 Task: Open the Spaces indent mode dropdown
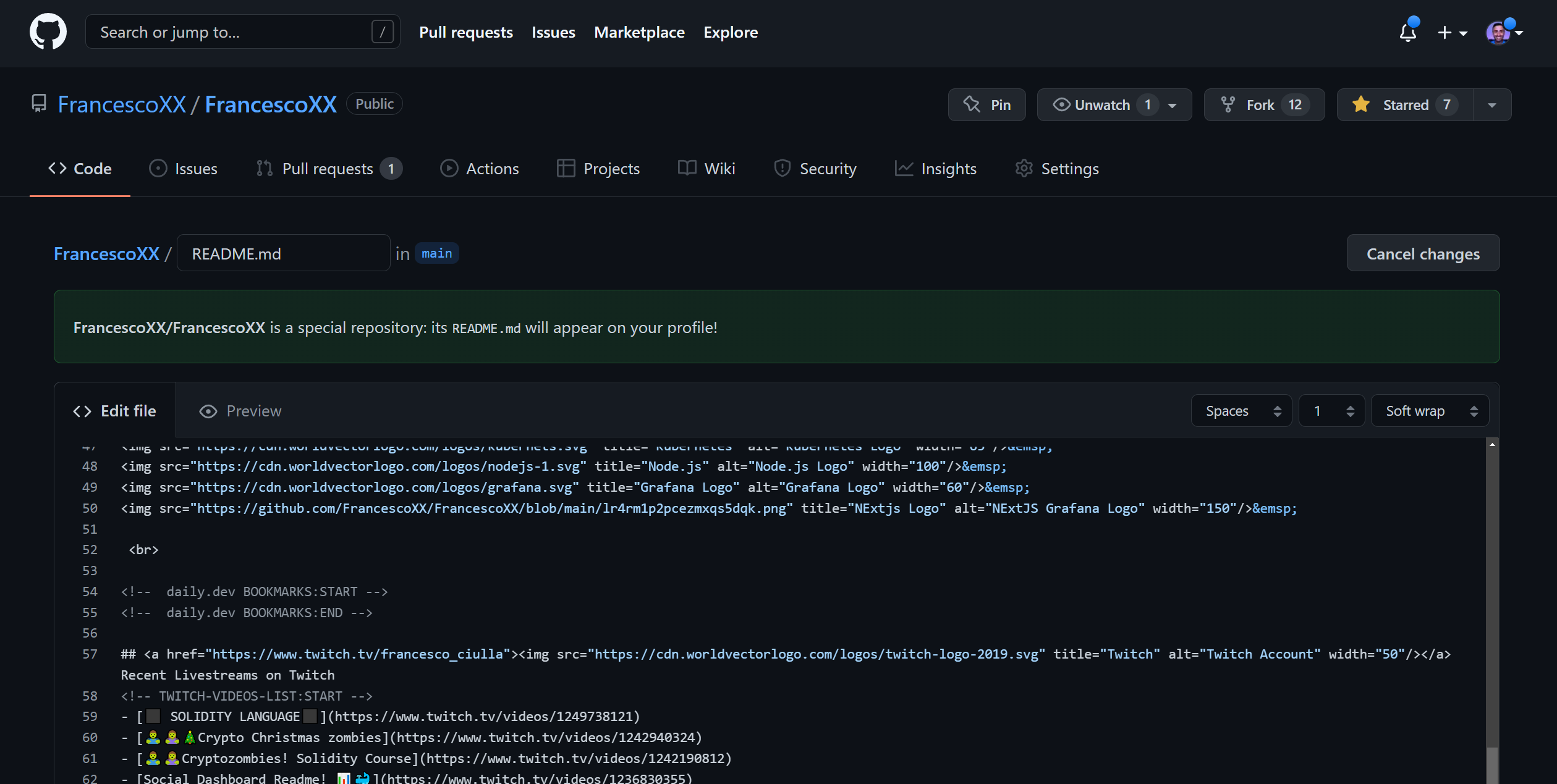1241,411
